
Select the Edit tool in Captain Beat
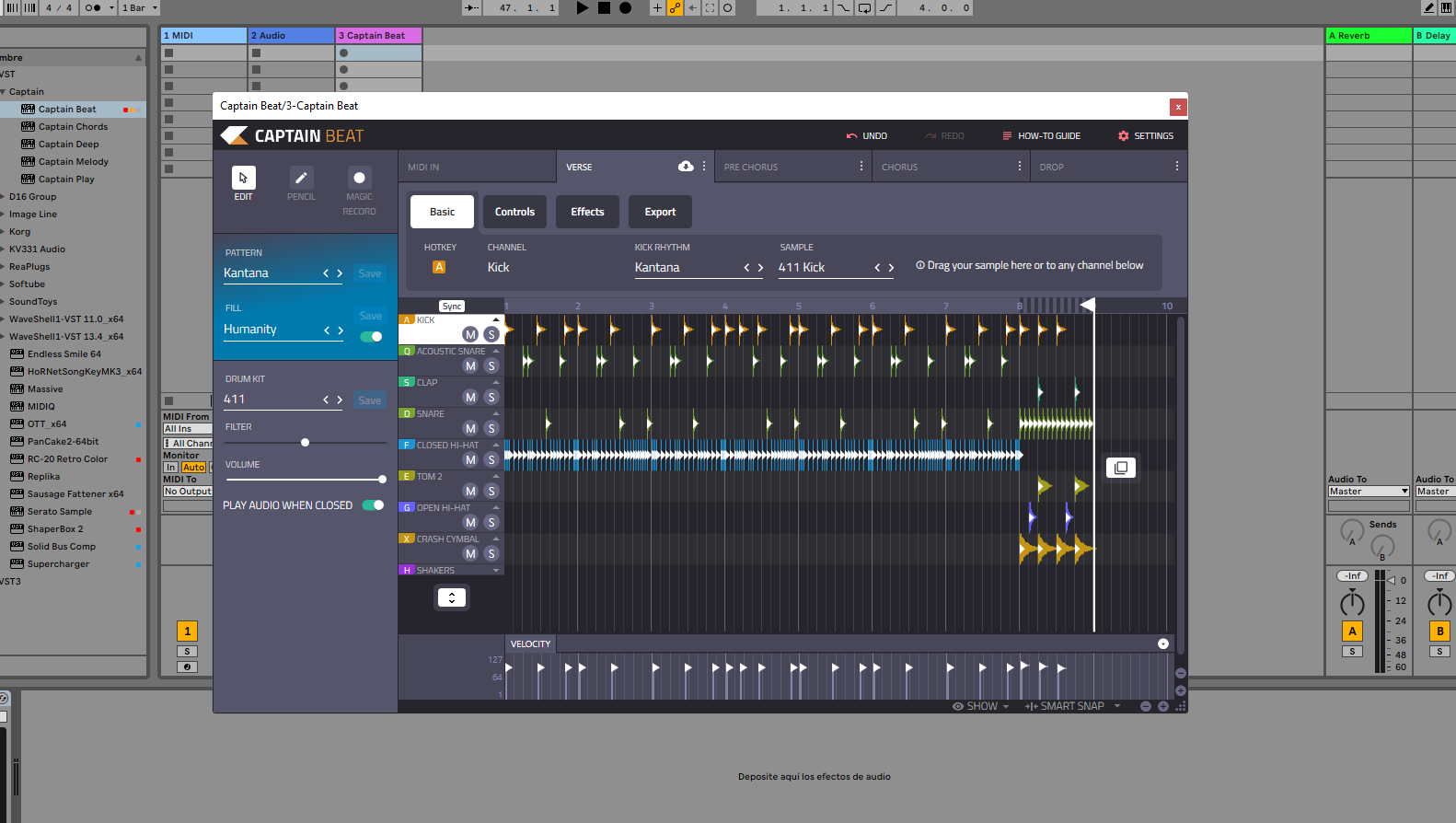point(243,178)
